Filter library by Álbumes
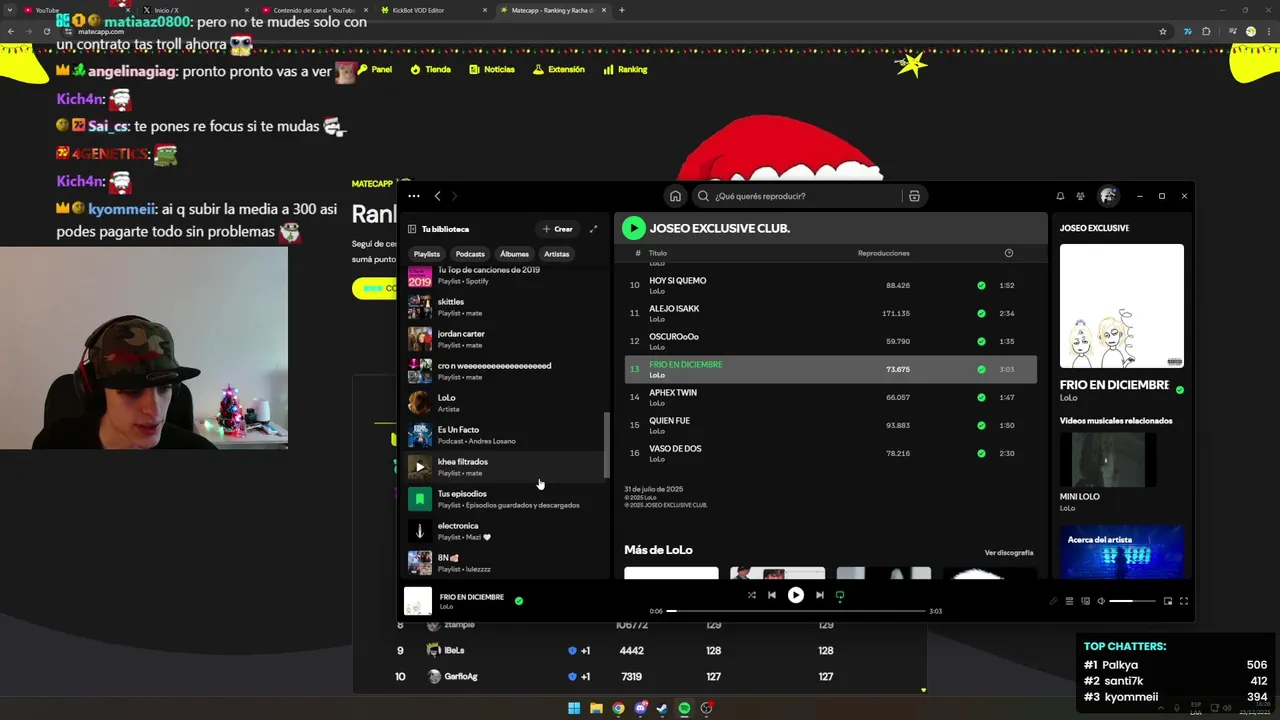This screenshot has height=720, width=1280. coord(514,254)
